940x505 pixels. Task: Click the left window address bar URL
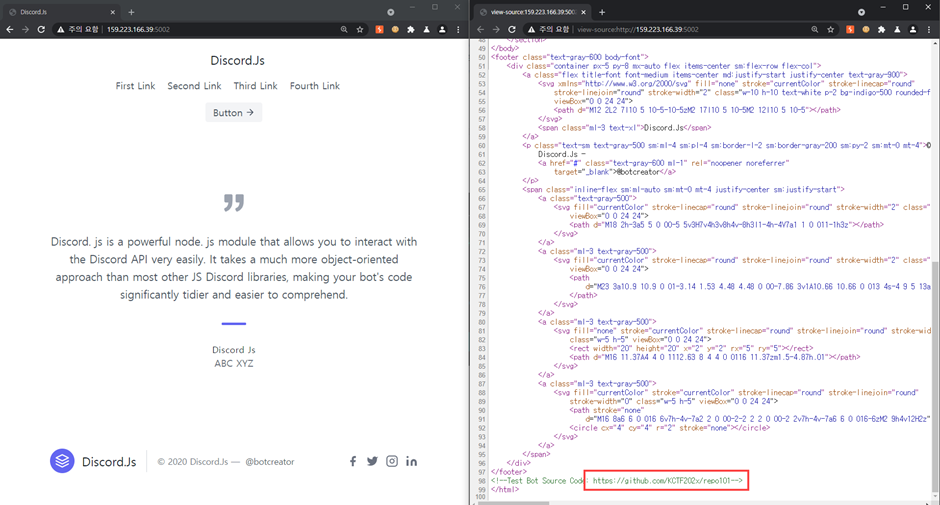(x=138, y=29)
